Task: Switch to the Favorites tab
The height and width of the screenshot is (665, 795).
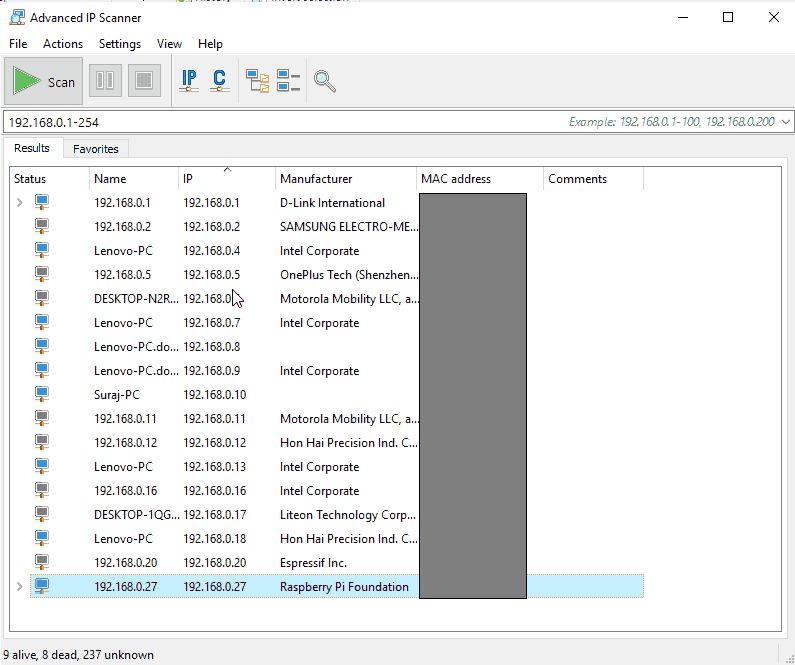Action: [96, 149]
